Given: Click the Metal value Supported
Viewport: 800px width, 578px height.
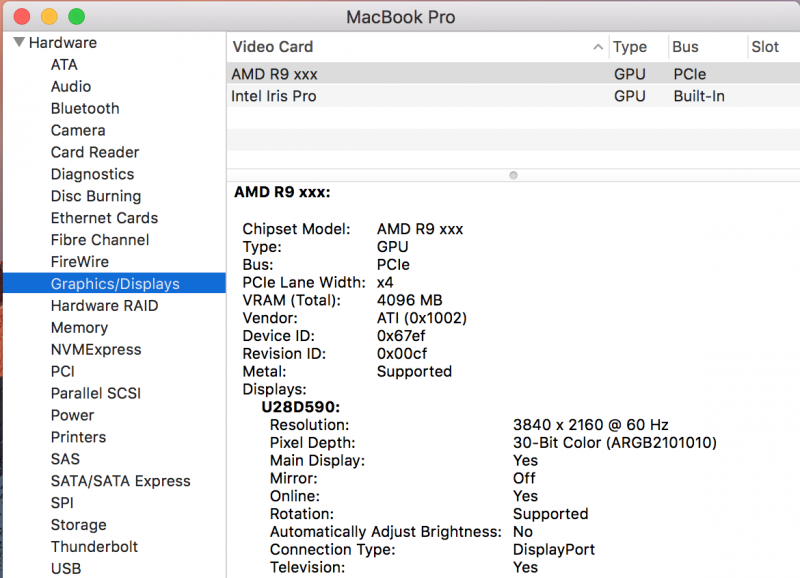Looking at the screenshot, I should [x=414, y=372].
